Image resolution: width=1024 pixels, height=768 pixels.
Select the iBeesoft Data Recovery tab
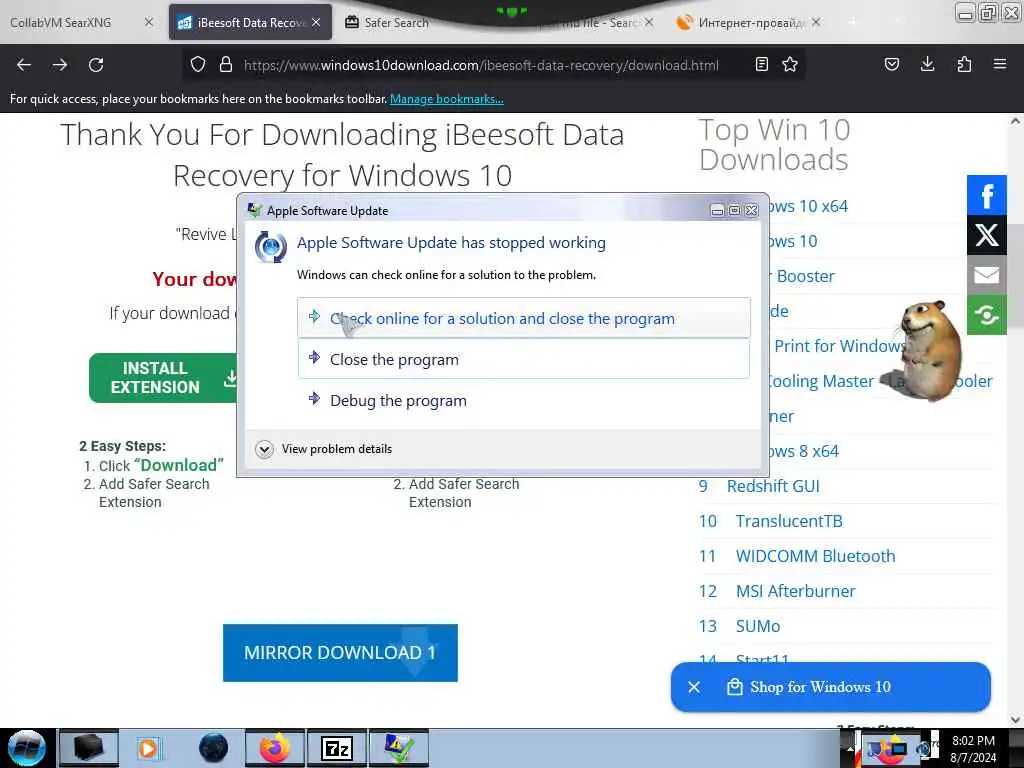pos(250,22)
